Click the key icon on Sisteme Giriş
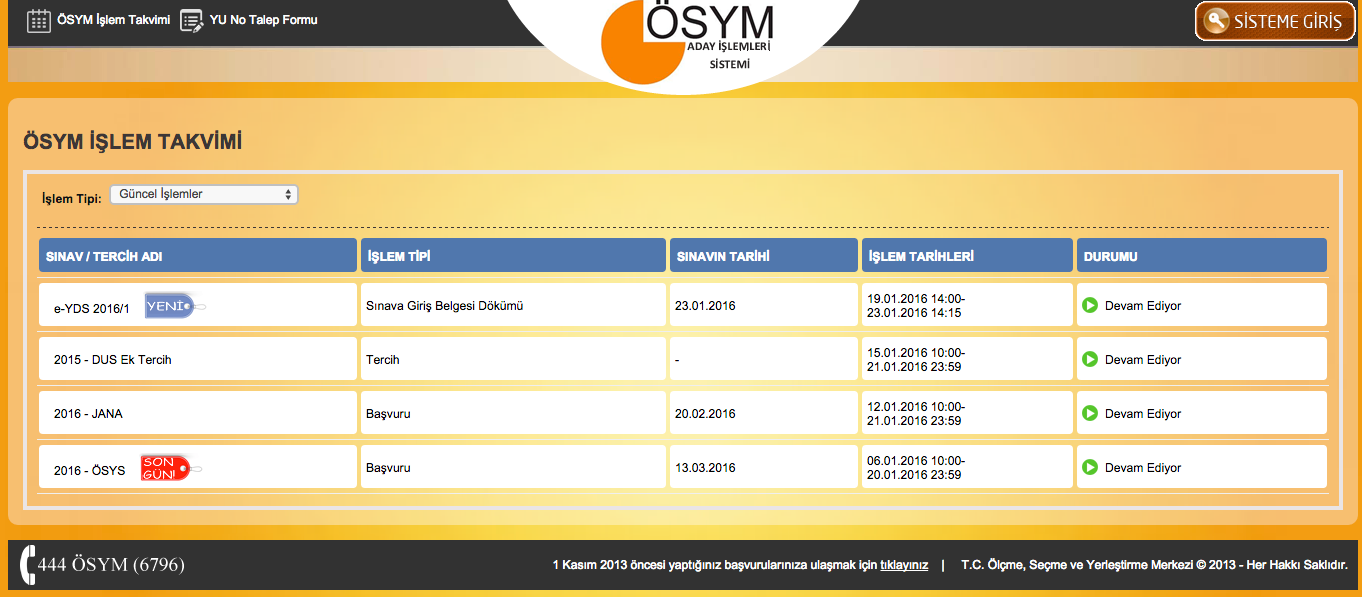Screen dimensions: 1362x597 (1216, 21)
